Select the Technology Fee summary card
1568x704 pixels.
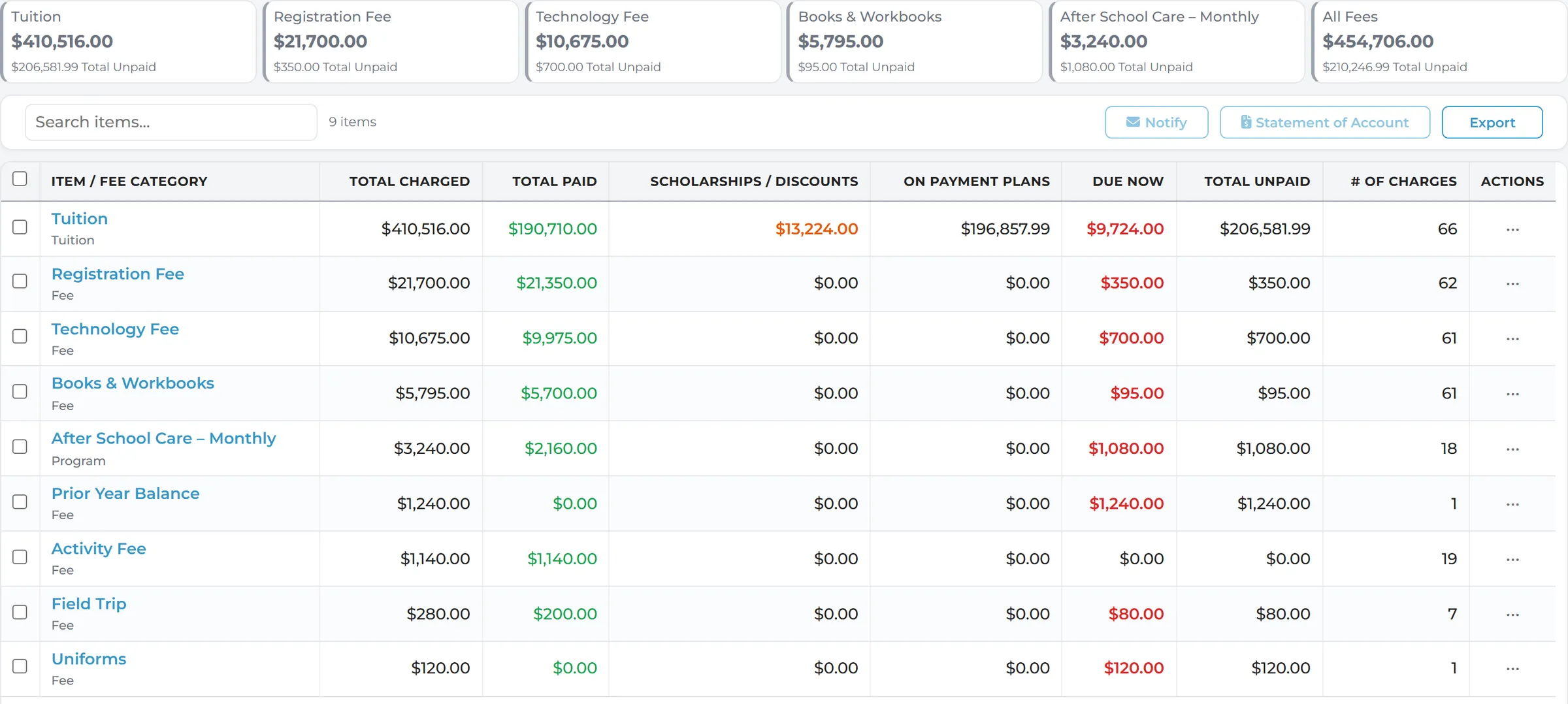[653, 41]
